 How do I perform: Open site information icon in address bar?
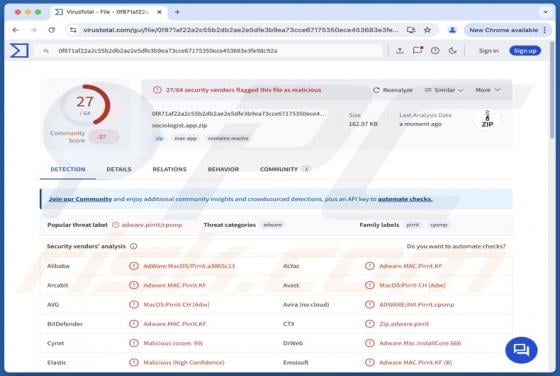(73, 30)
